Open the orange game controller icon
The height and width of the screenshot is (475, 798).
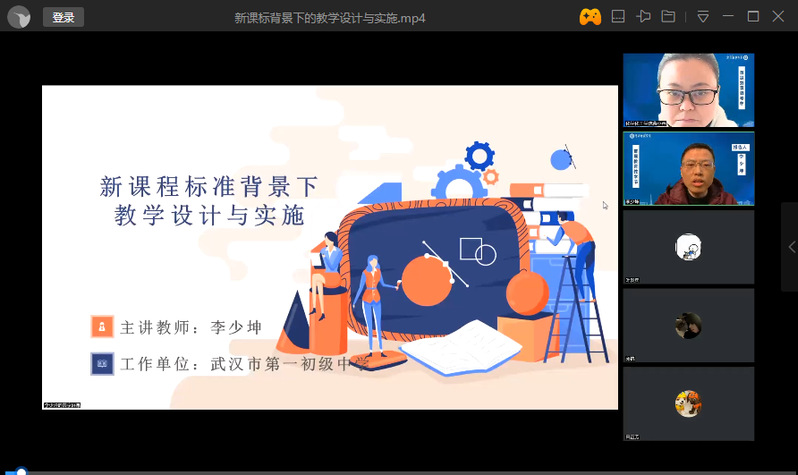pos(590,16)
